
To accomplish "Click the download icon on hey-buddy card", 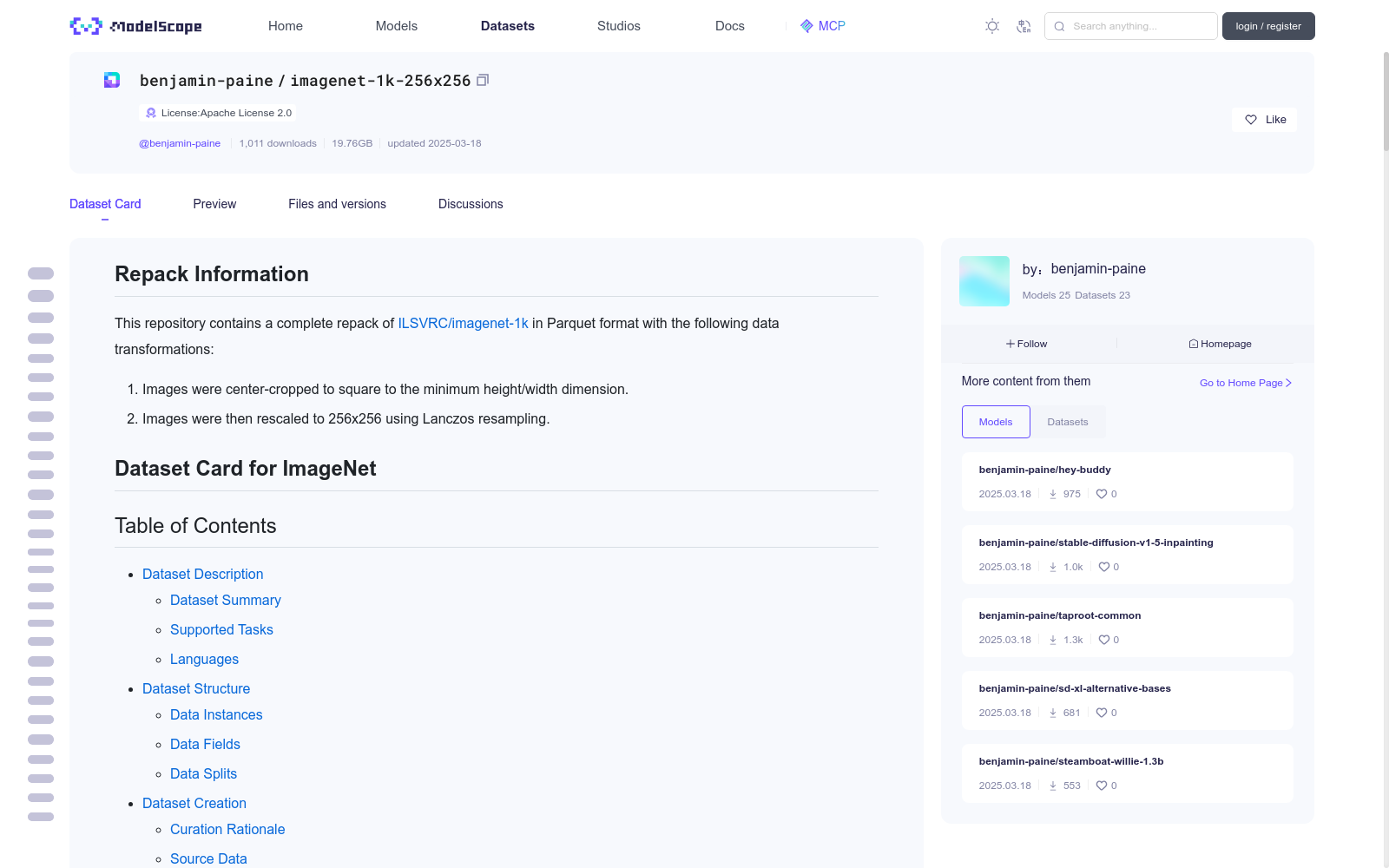I will pos(1053,494).
